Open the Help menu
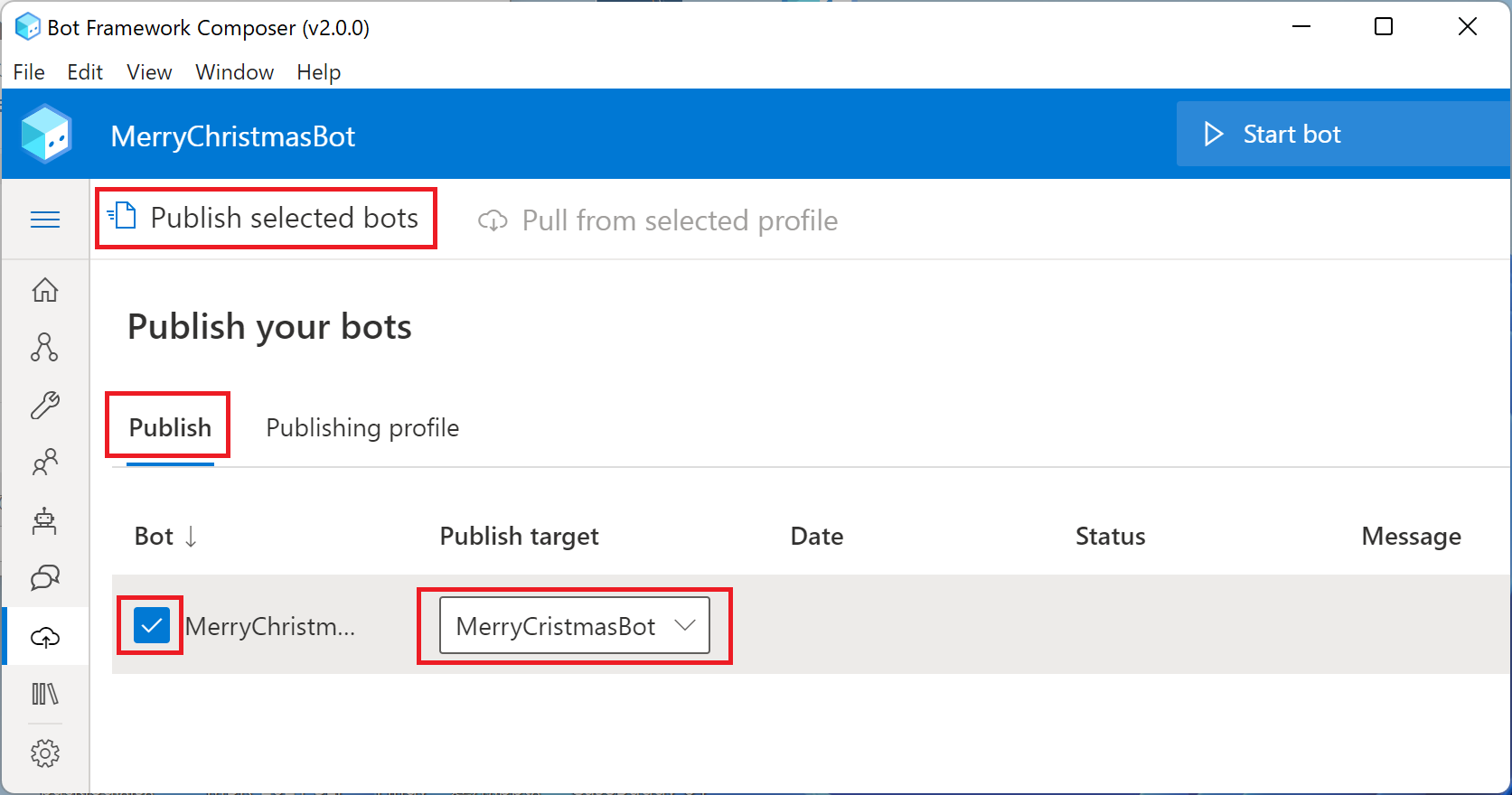1512x795 pixels. 318,72
